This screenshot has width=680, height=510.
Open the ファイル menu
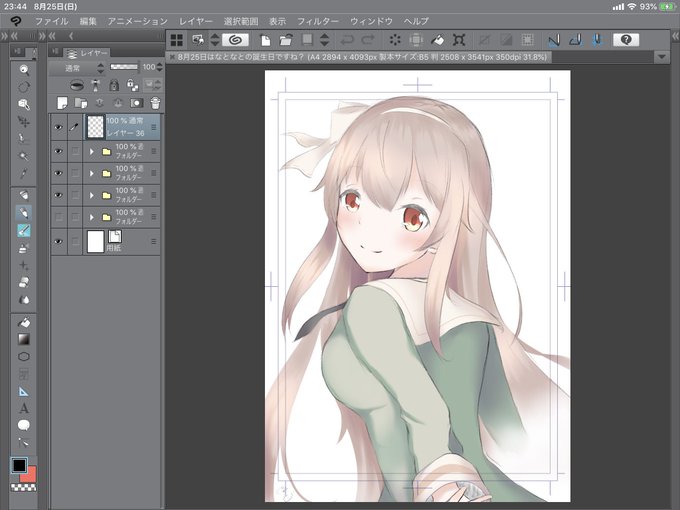pyautogui.click(x=52, y=21)
